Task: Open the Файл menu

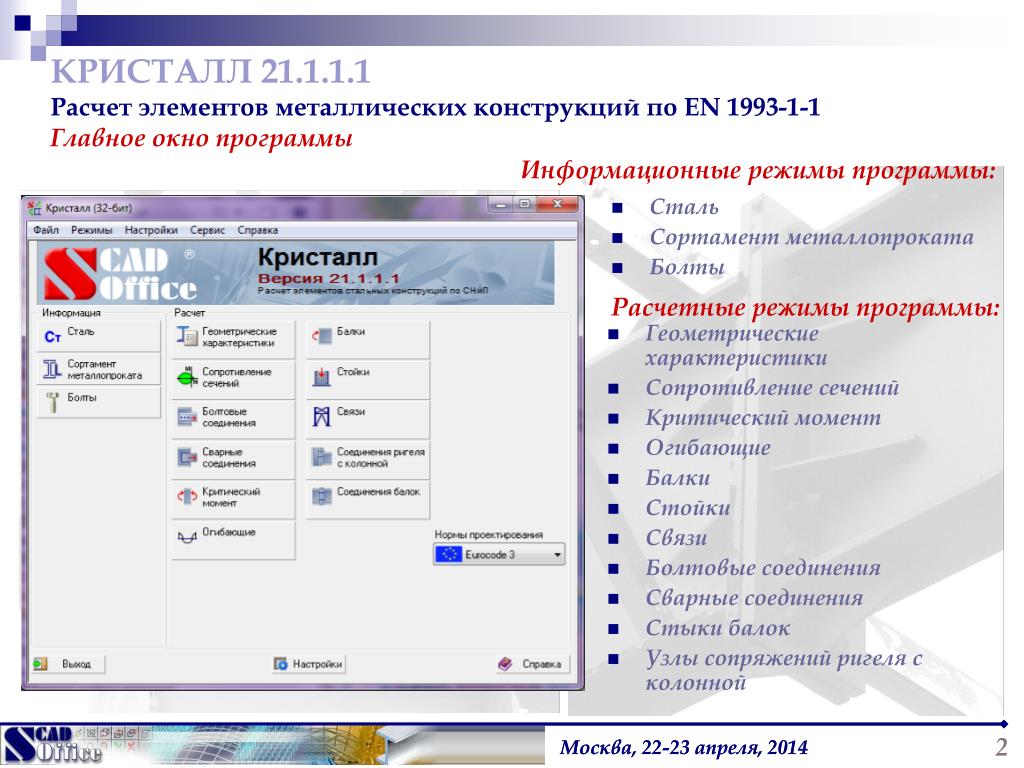Action: (46, 231)
